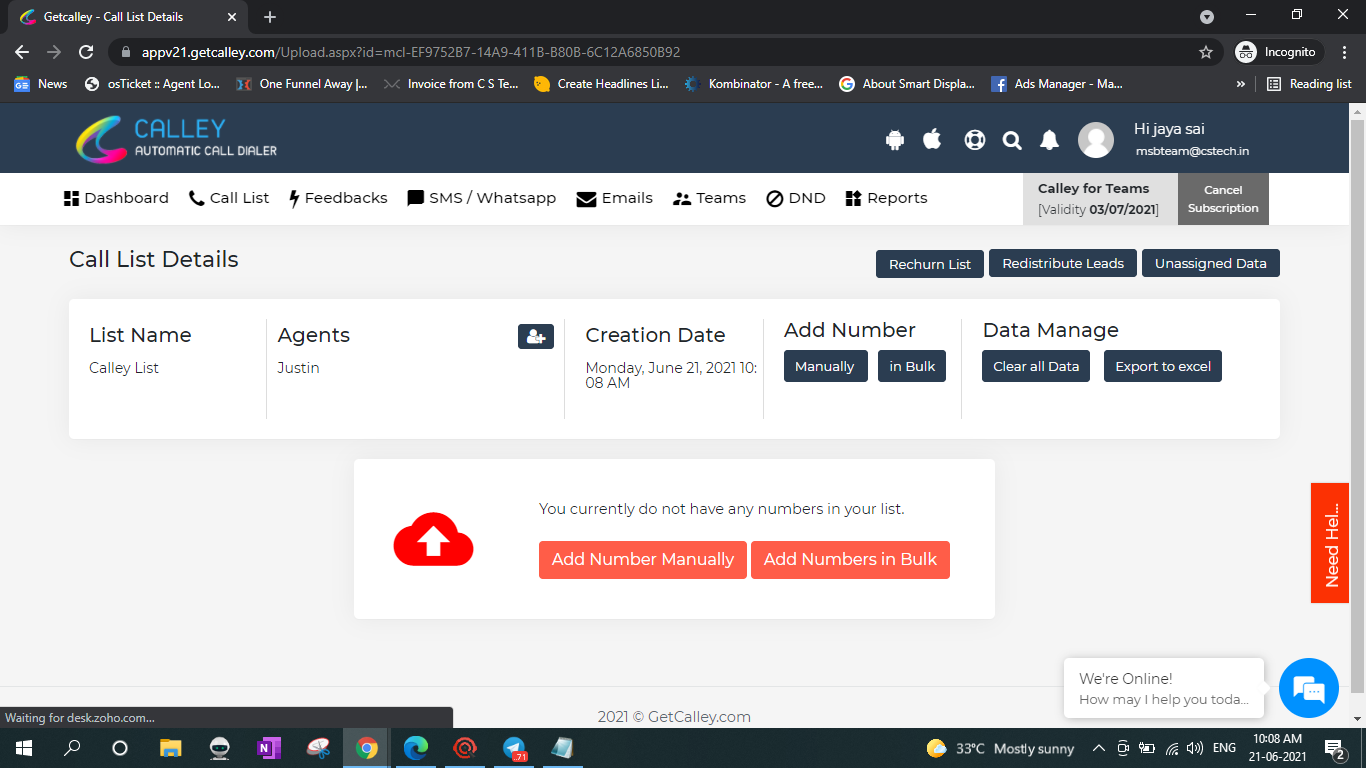Reload the page with refresh icon
This screenshot has width=1366, height=768.
point(86,52)
